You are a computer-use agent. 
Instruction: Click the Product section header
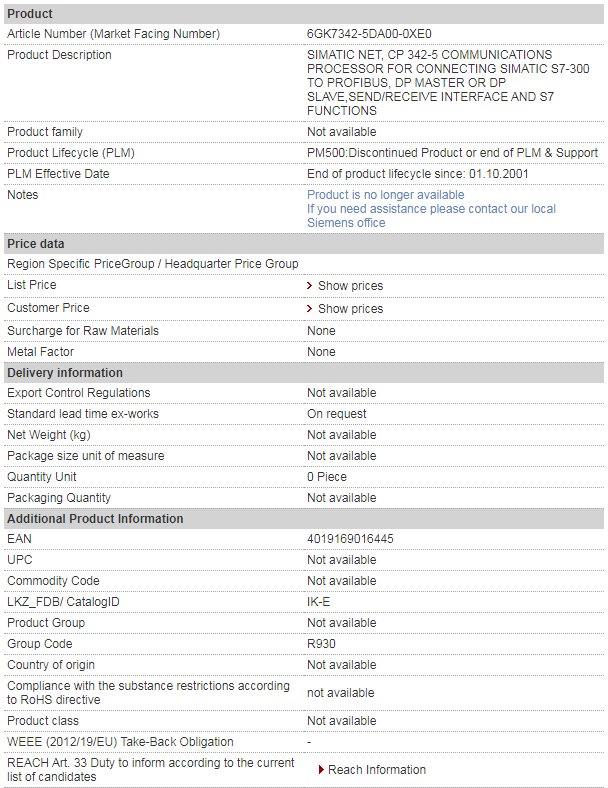tap(304, 14)
